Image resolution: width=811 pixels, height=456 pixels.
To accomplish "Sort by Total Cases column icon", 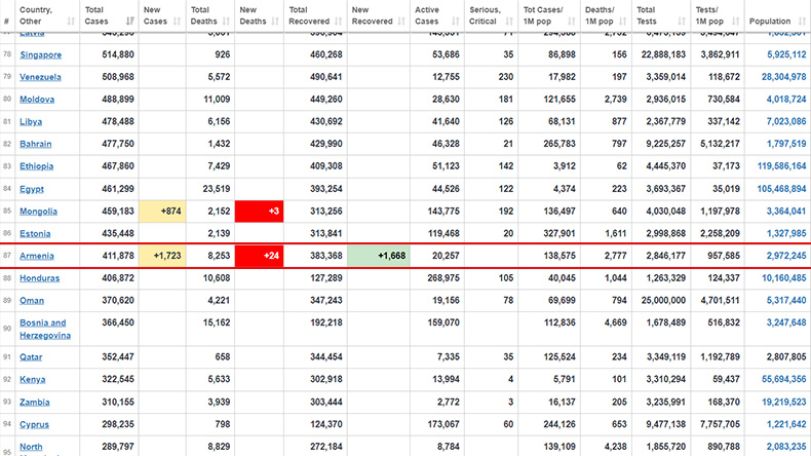I will [130, 21].
